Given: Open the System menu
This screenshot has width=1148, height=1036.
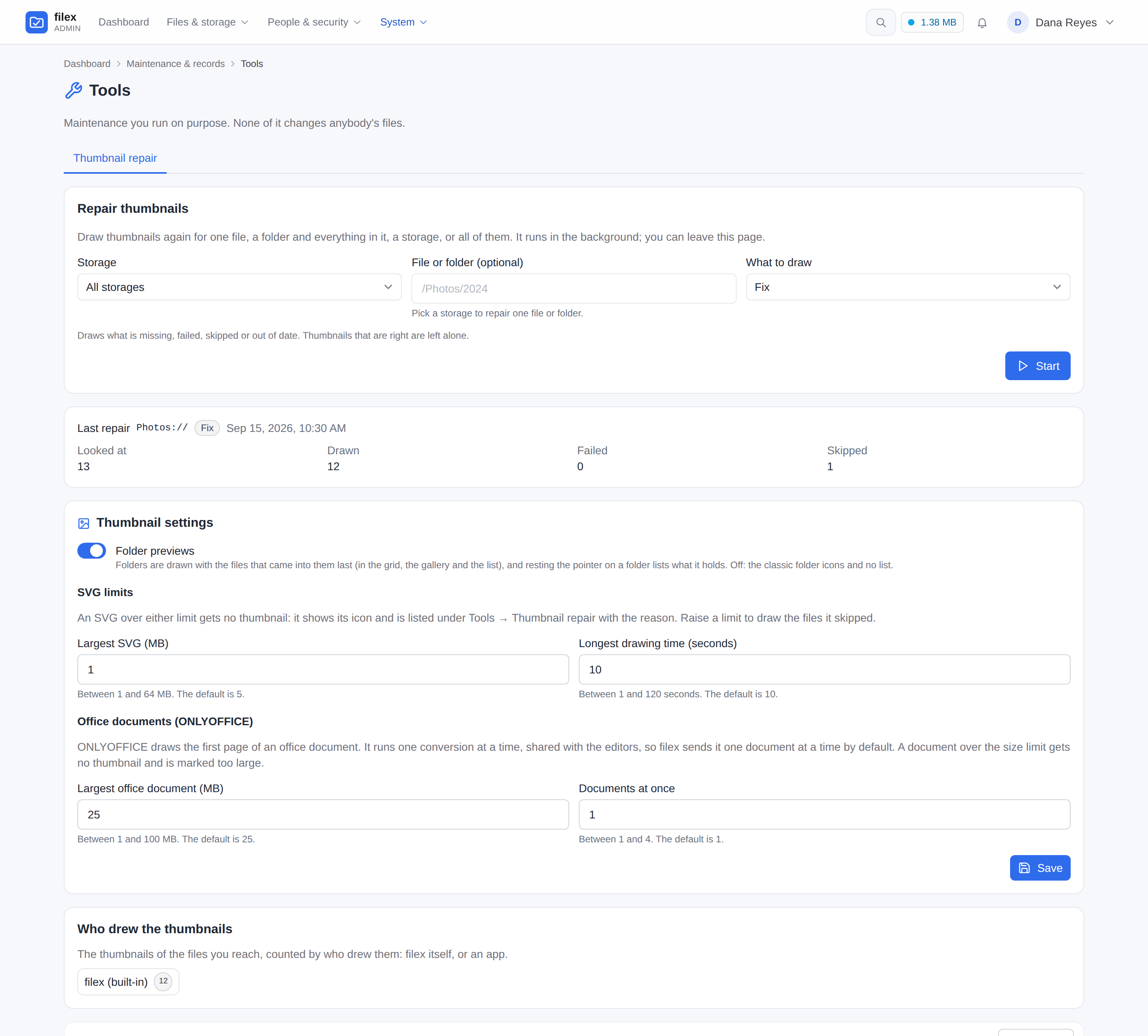Looking at the screenshot, I should pyautogui.click(x=403, y=22).
